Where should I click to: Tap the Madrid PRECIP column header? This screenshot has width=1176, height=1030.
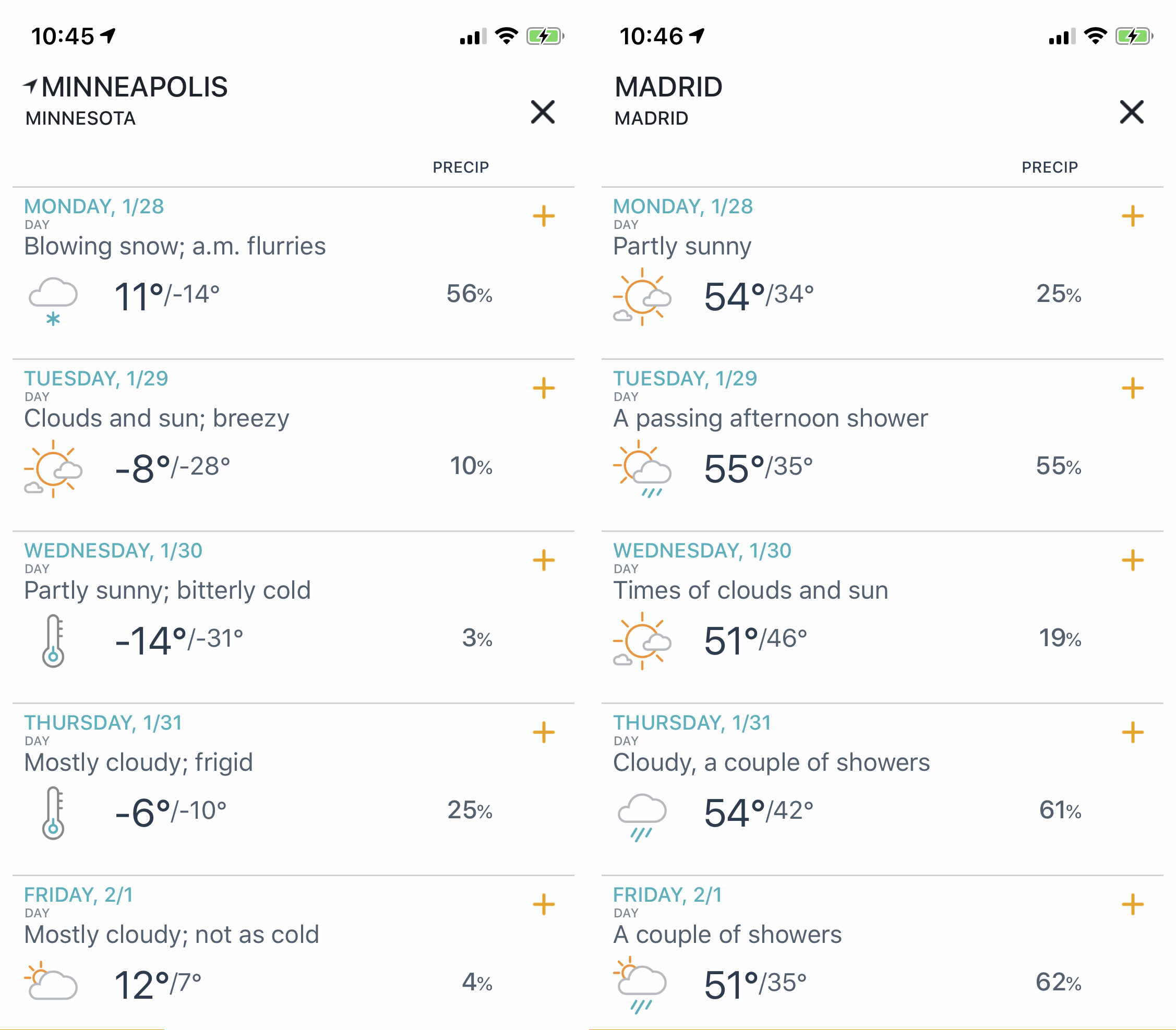coord(1050,167)
